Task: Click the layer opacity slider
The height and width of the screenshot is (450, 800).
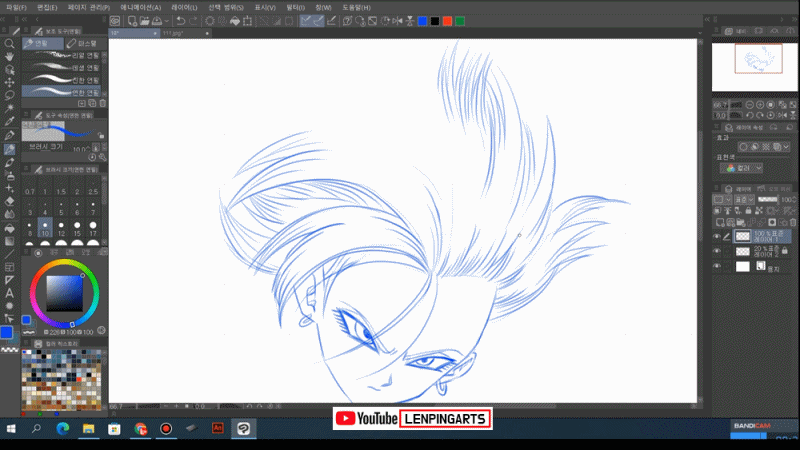Action: (767, 199)
